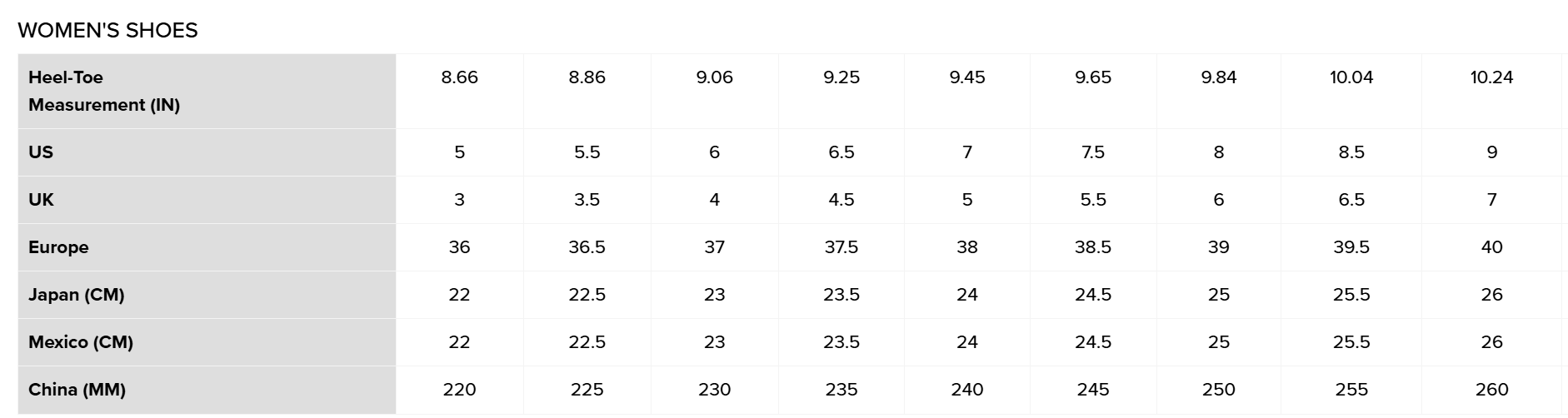Select the Mexico (CM) row header
The image size is (1568, 418).
click(x=207, y=342)
